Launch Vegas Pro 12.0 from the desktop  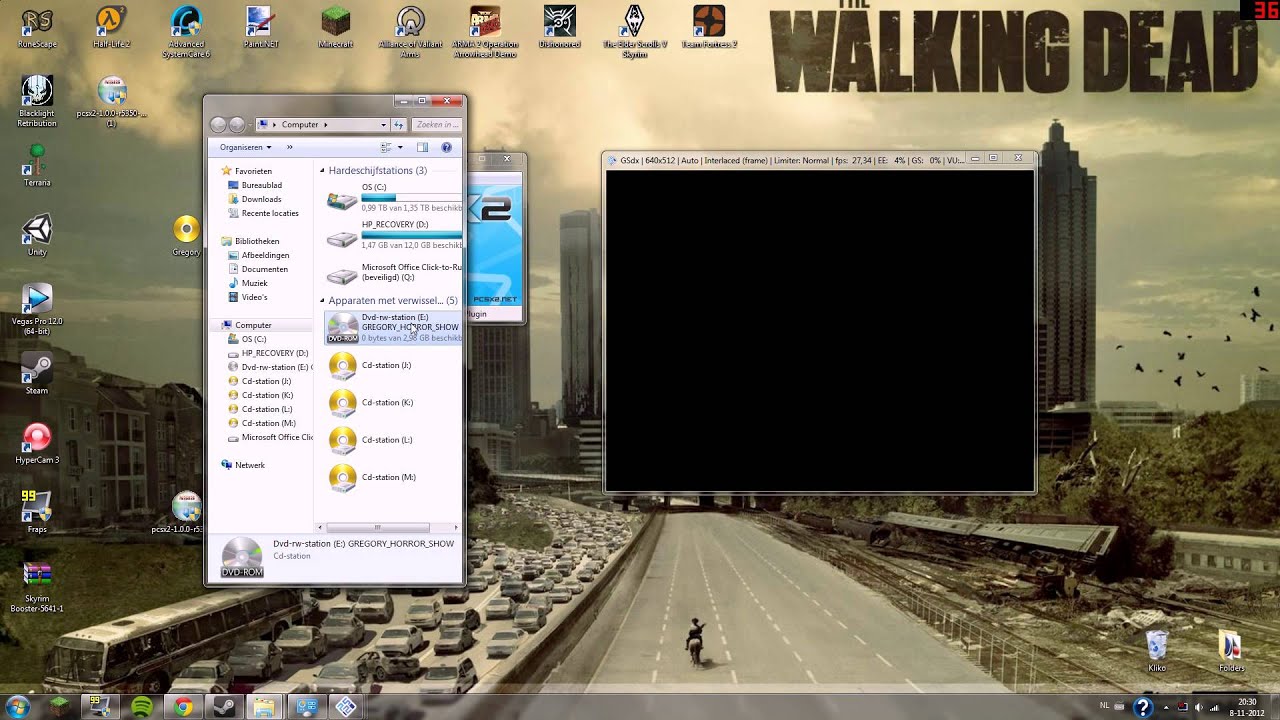37,310
